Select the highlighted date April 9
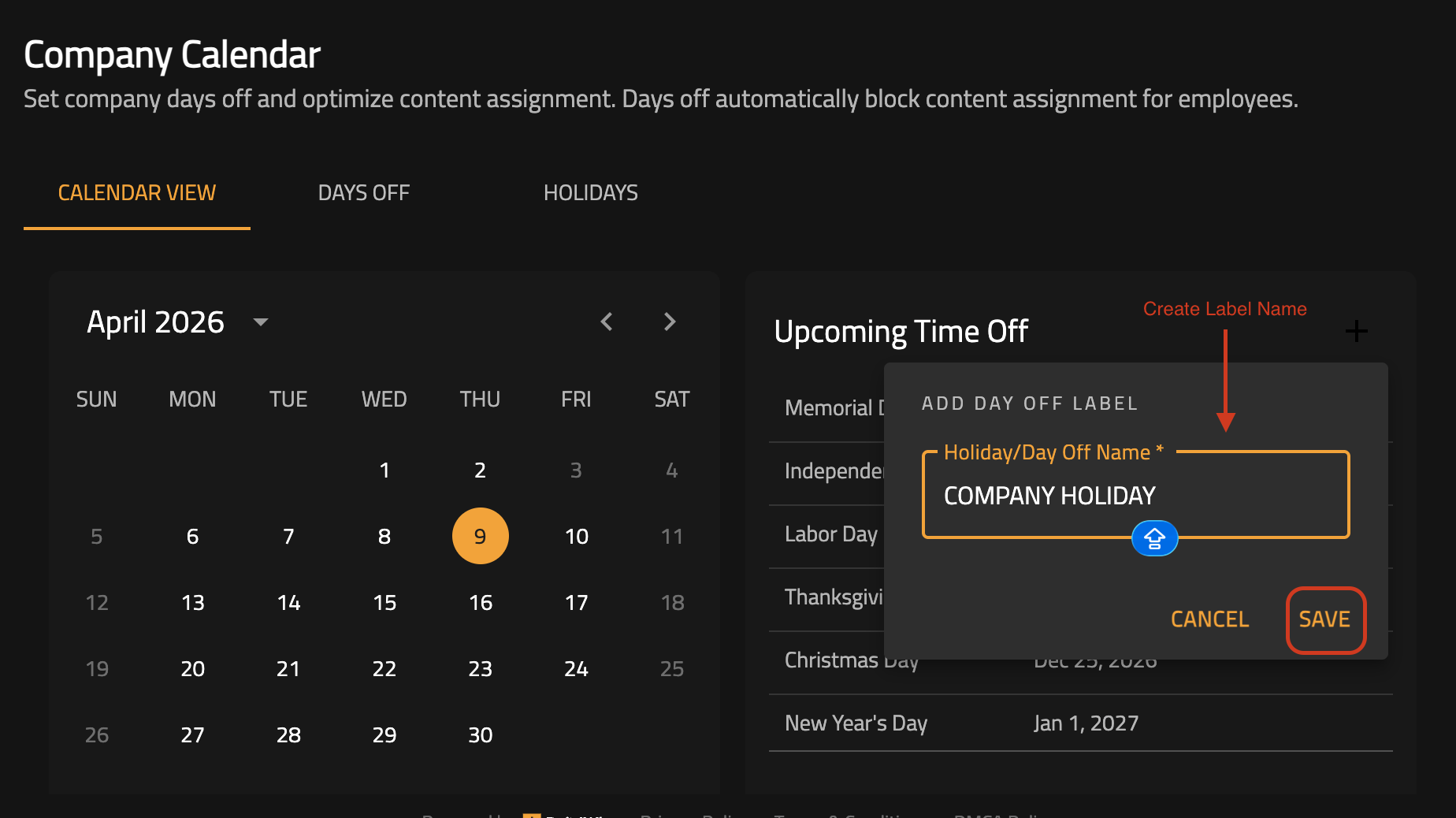The image size is (1456, 818). (x=480, y=537)
